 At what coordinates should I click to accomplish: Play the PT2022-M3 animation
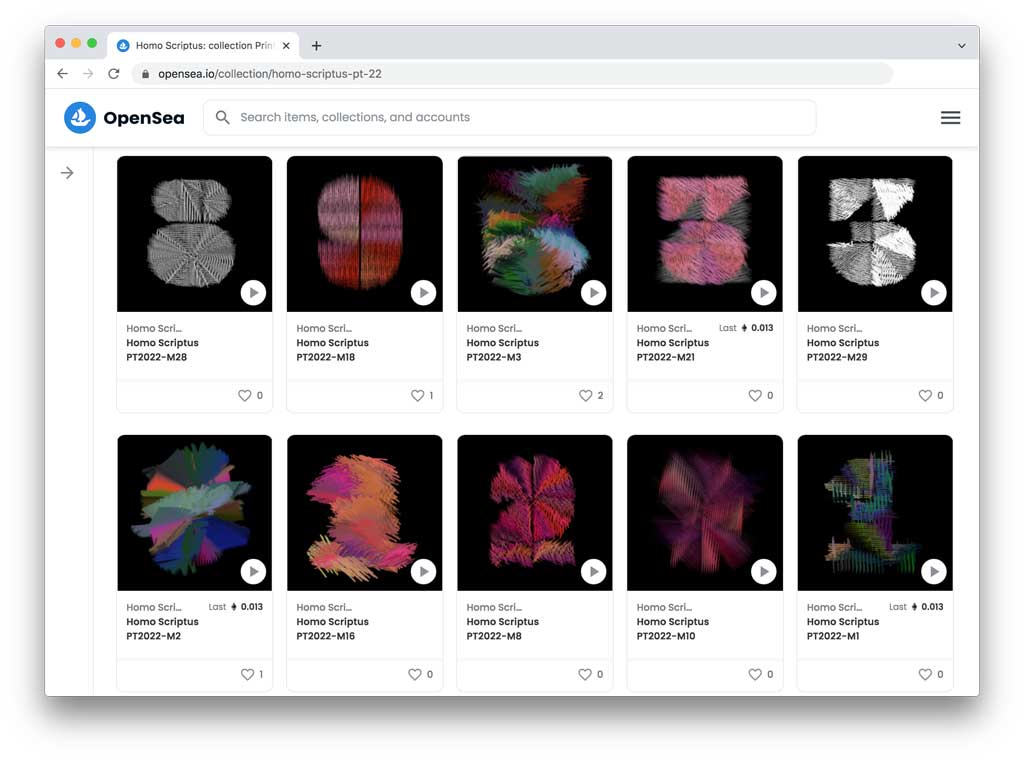click(x=594, y=293)
